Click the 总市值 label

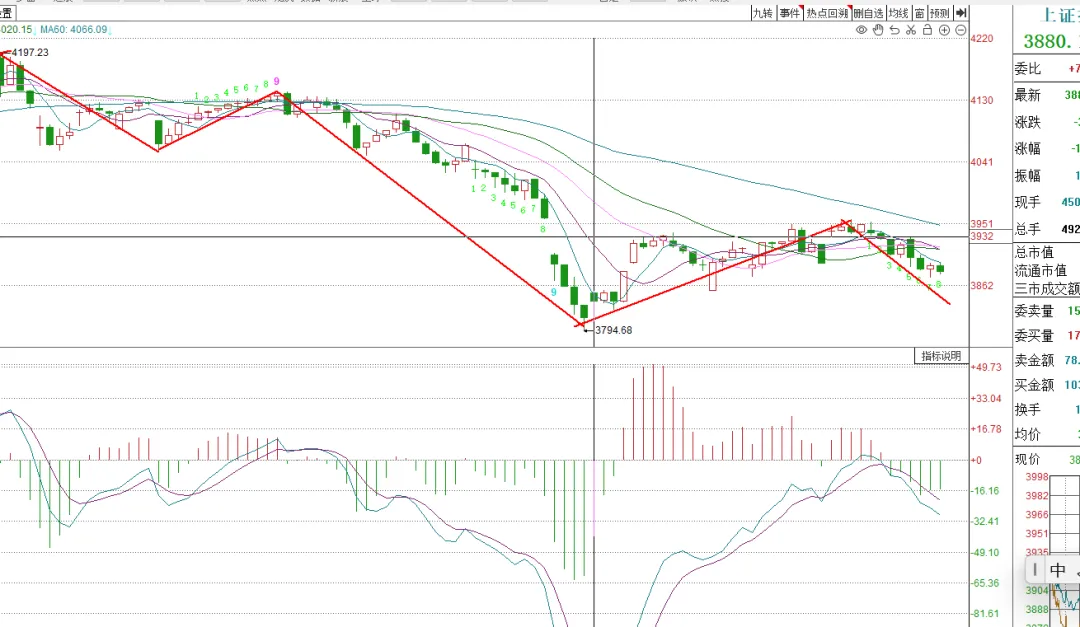click(x=1035, y=252)
